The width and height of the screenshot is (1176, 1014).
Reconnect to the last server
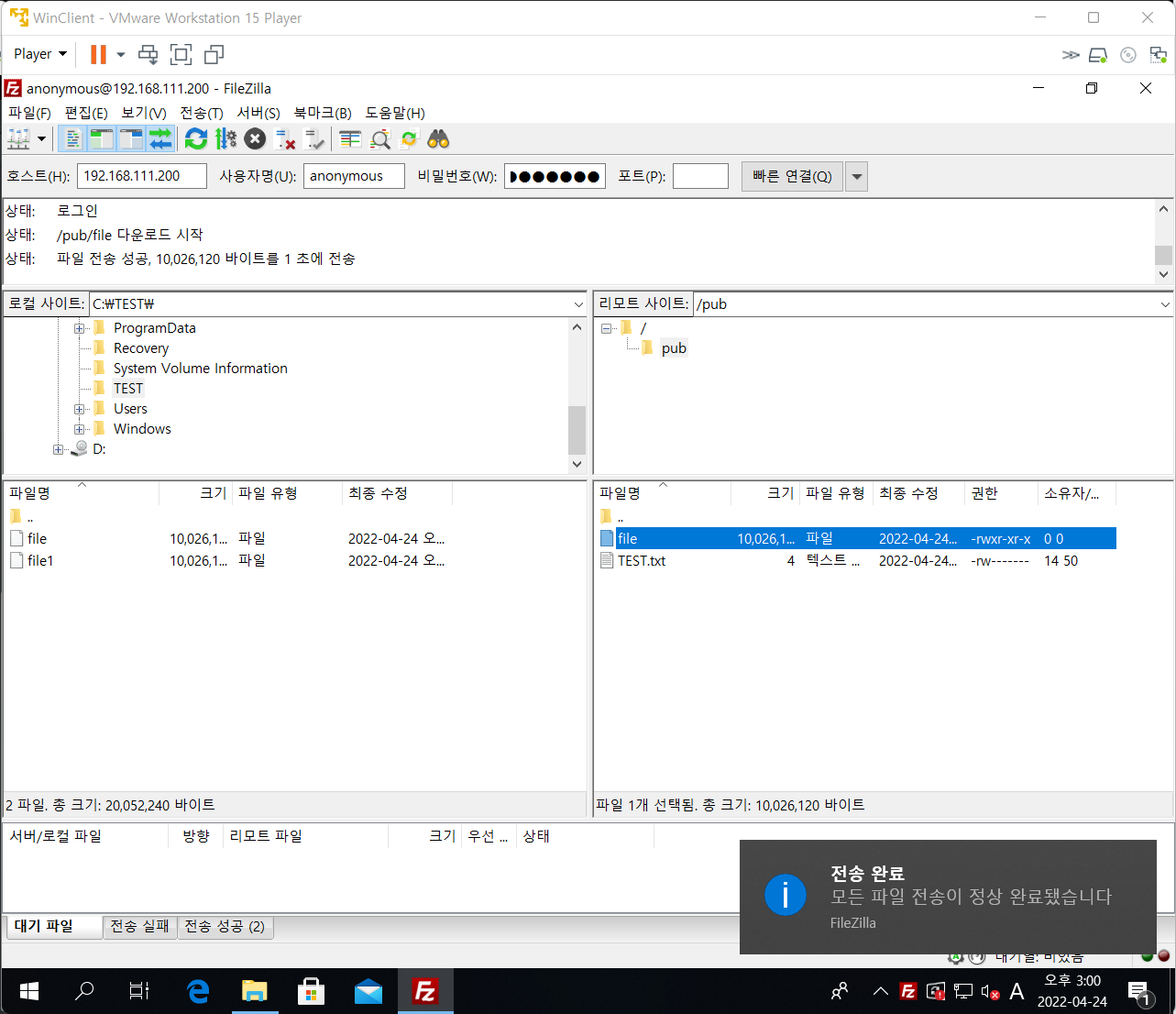[314, 139]
